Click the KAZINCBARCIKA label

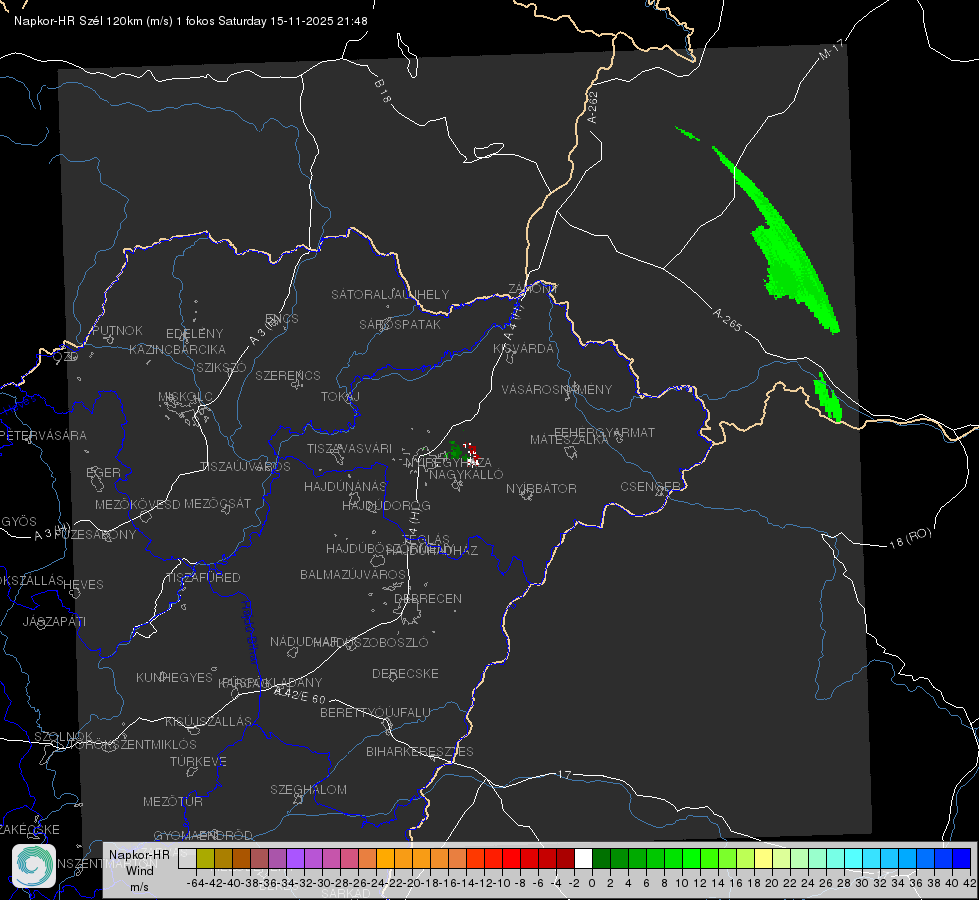click(x=177, y=349)
